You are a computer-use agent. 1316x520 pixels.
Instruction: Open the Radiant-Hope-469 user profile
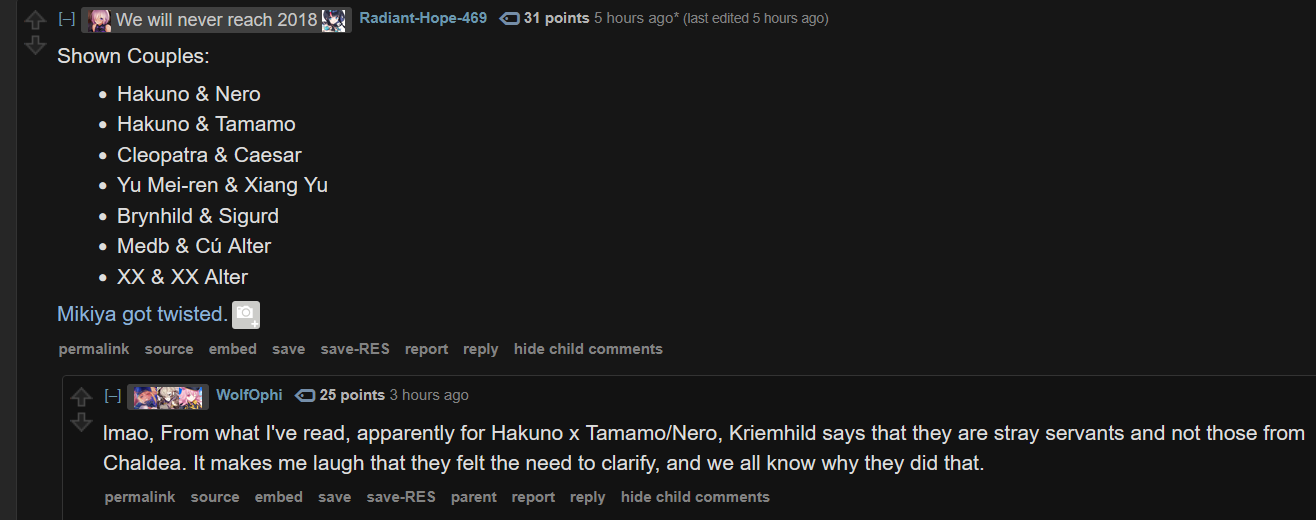423,19
